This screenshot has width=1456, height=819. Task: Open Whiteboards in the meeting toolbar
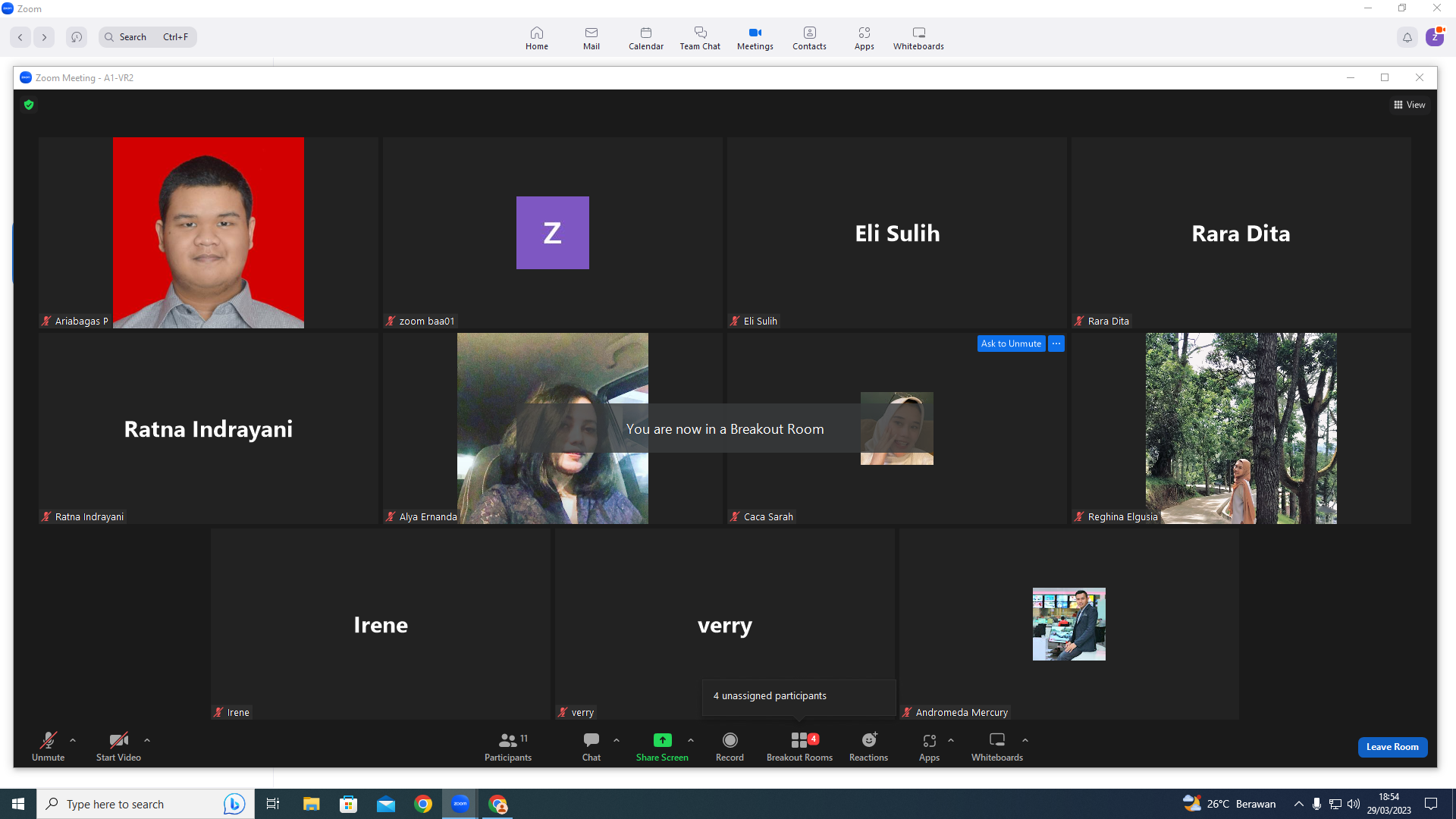pyautogui.click(x=997, y=747)
